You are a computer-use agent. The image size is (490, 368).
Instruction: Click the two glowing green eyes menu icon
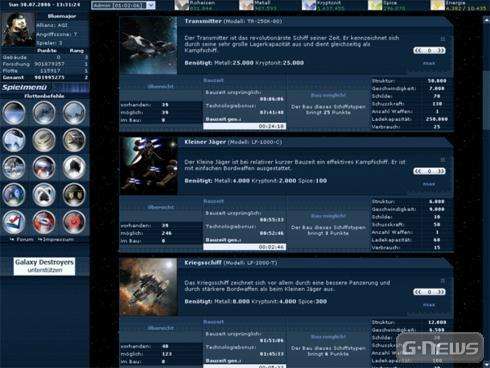click(x=74, y=195)
